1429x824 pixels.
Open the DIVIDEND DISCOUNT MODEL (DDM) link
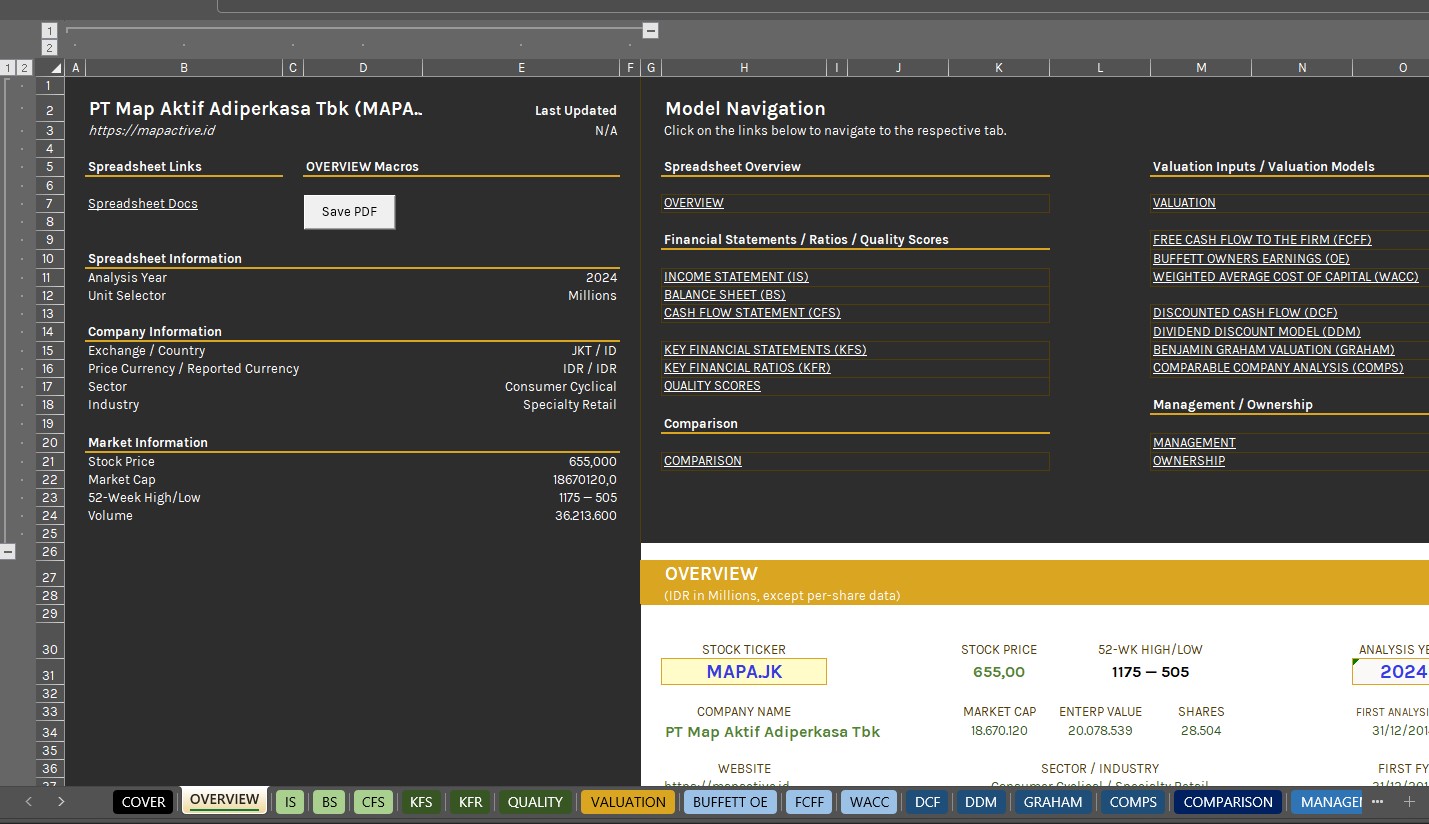click(1256, 331)
